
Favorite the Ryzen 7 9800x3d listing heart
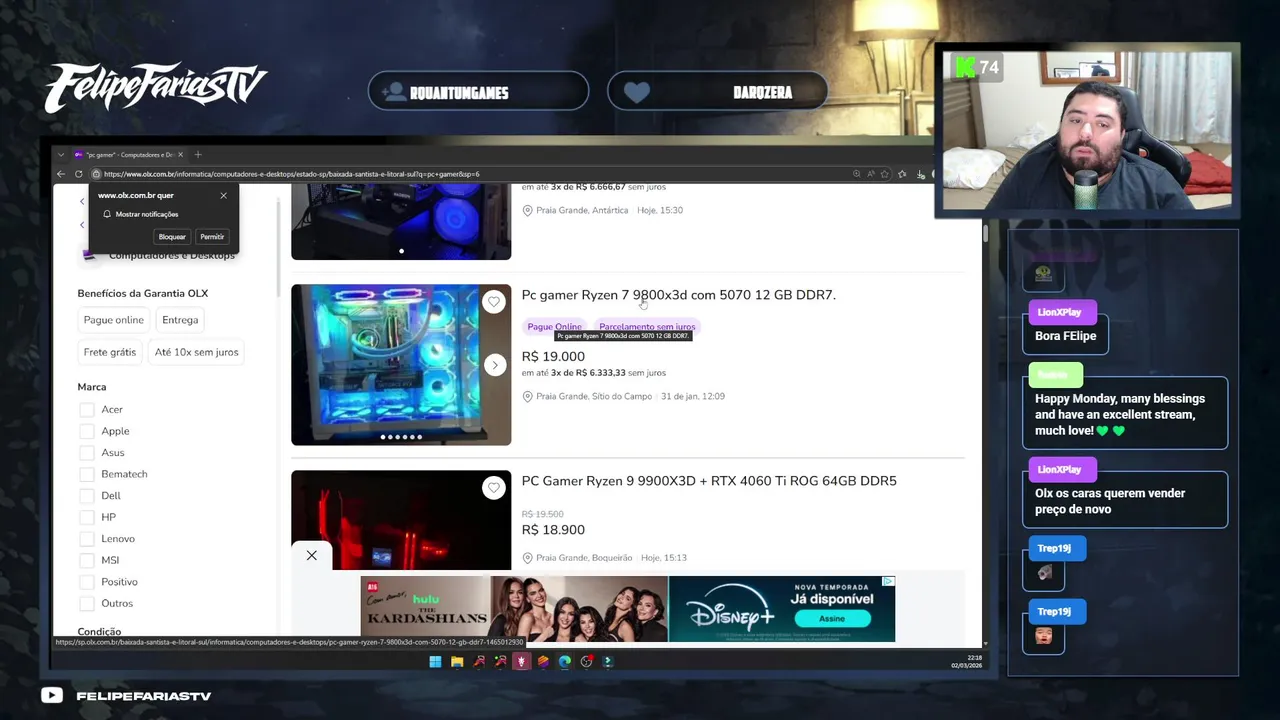coord(494,302)
